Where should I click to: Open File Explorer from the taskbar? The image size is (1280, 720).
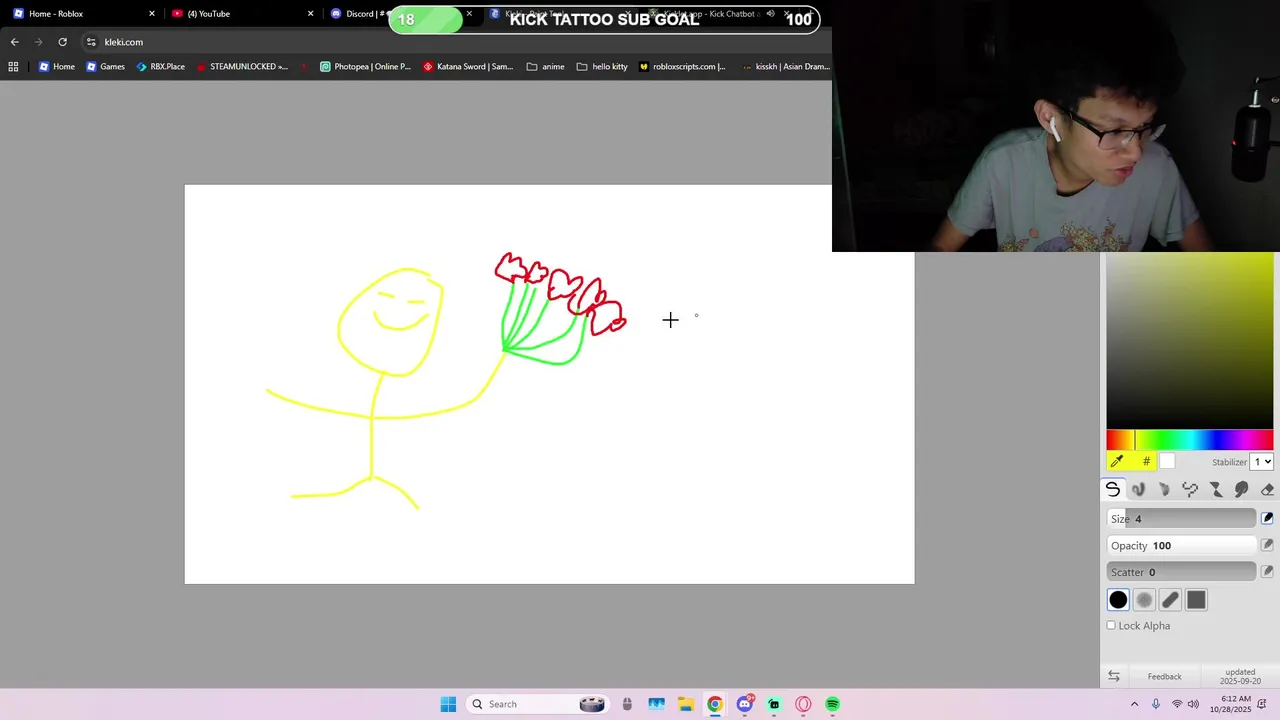pos(685,704)
